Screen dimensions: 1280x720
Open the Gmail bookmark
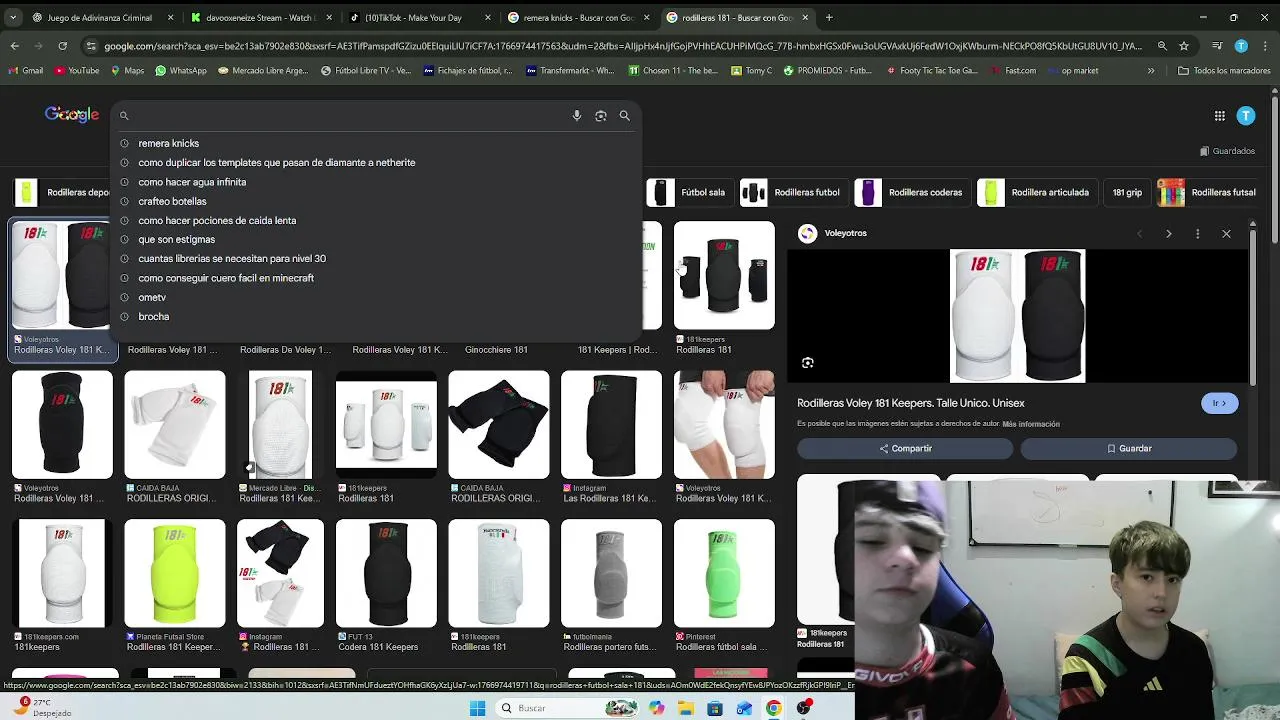(x=26, y=71)
